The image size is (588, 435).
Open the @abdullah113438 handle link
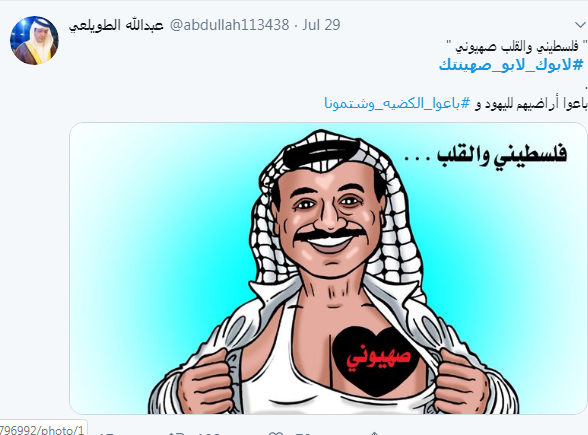pyautogui.click(x=230, y=25)
